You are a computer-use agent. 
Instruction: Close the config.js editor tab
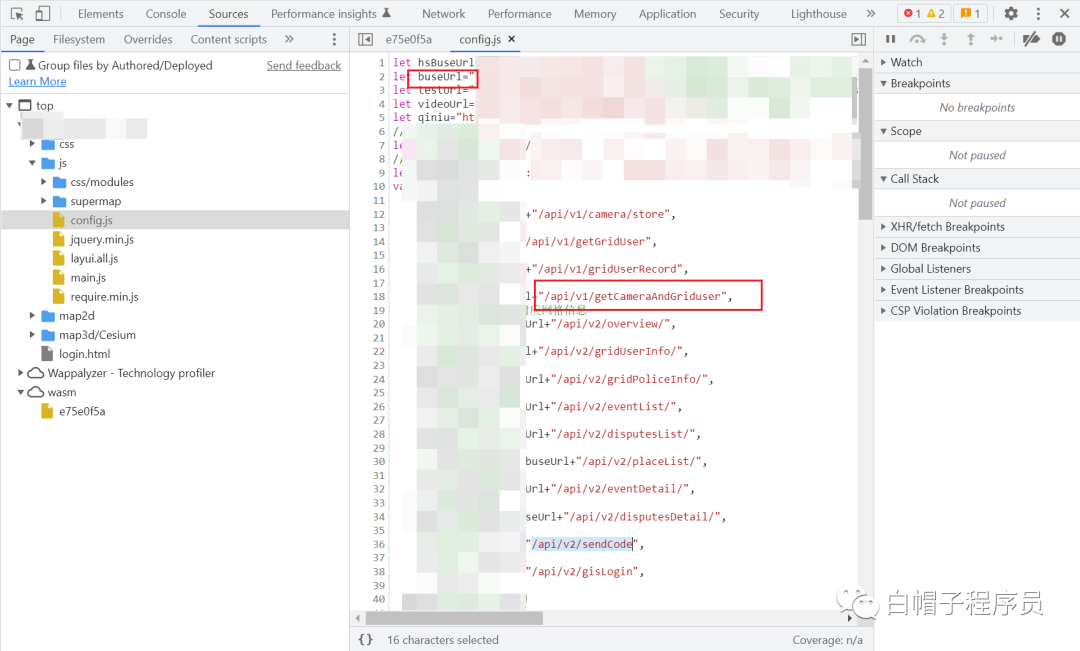(x=512, y=39)
